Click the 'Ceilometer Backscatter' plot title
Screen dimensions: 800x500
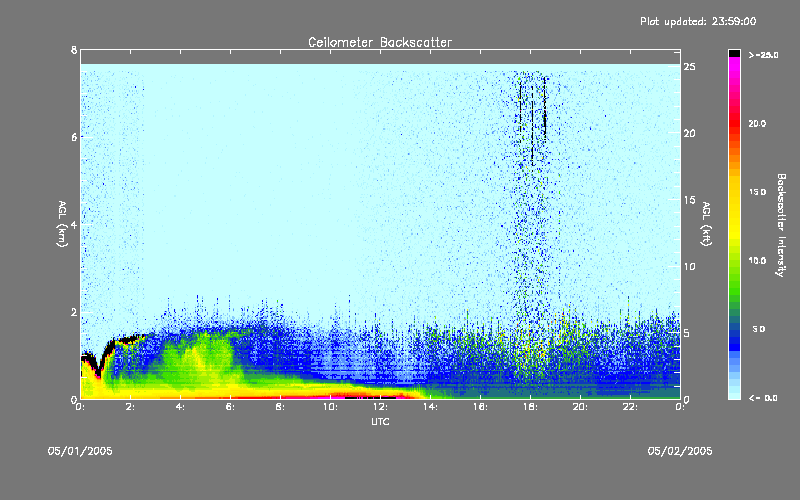(x=380, y=42)
